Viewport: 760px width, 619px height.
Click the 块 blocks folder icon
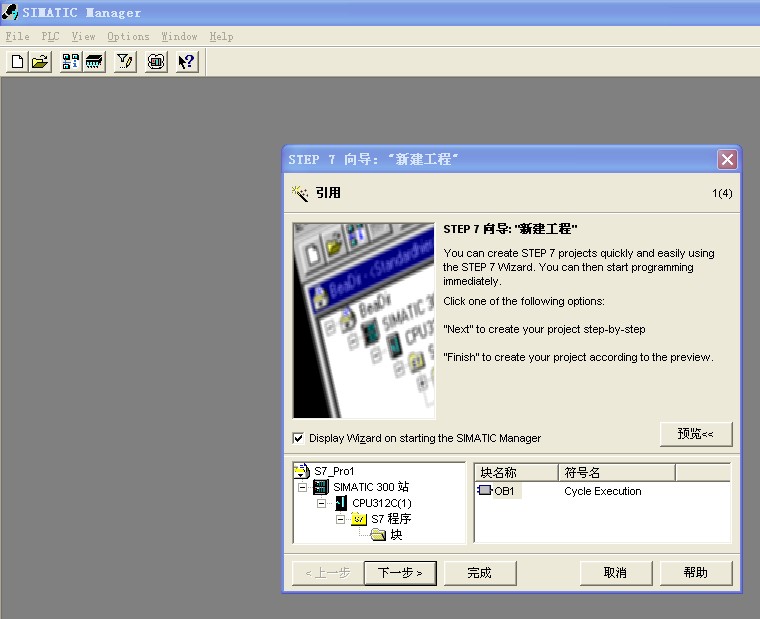(378, 535)
